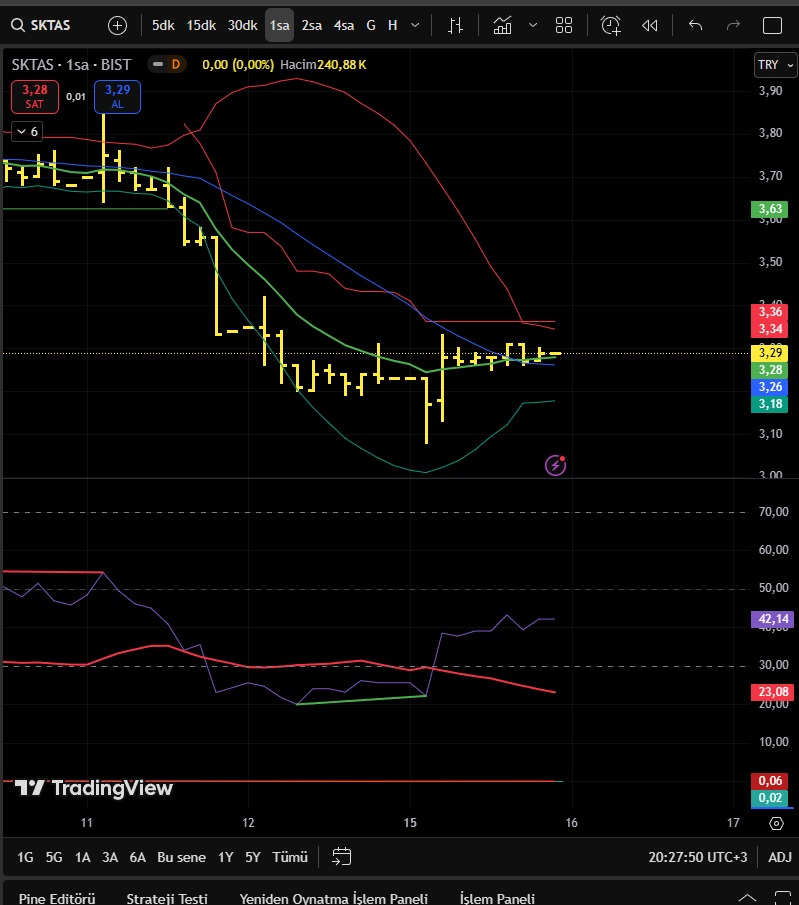Select the 2sa timeframe
799x905 pixels.
click(x=312, y=25)
